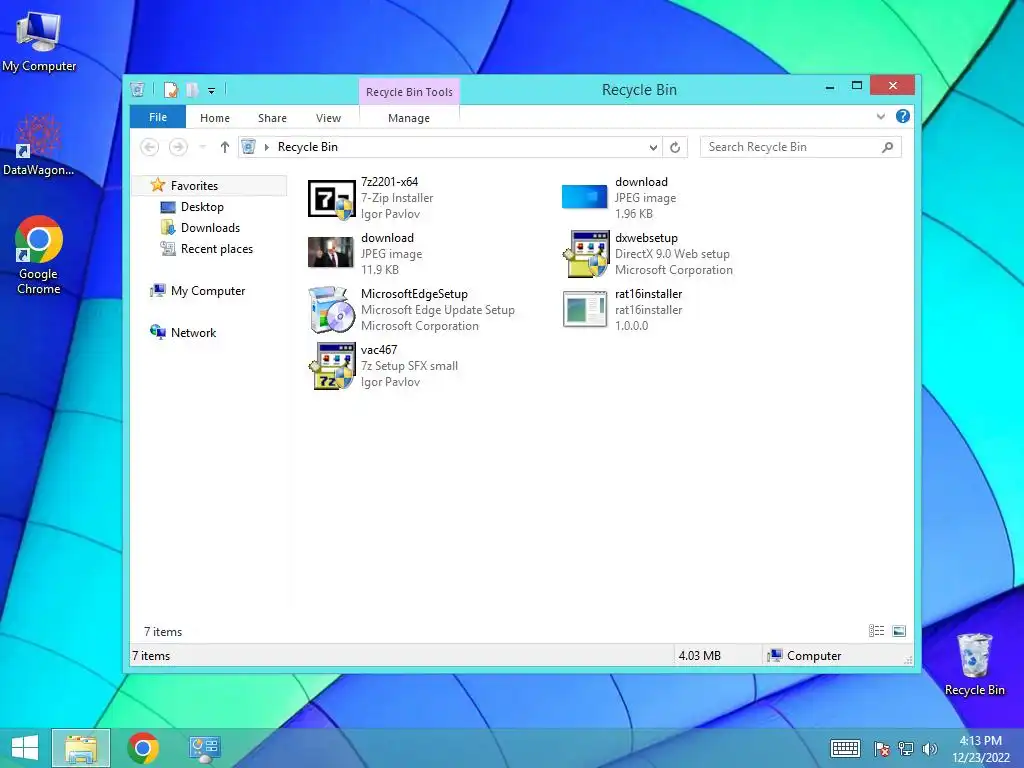Select the download JPEG image of 1.96 KB
This screenshot has height=768, width=1024.
tap(619, 198)
